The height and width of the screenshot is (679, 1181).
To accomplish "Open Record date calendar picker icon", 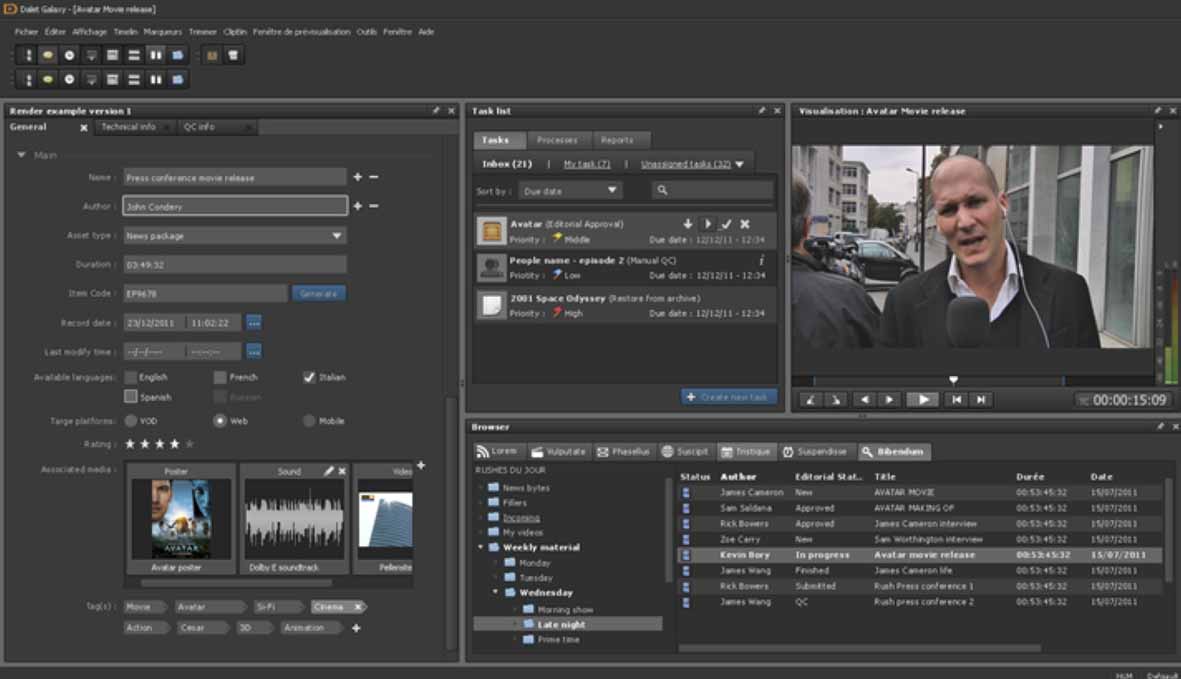I will click(x=254, y=323).
